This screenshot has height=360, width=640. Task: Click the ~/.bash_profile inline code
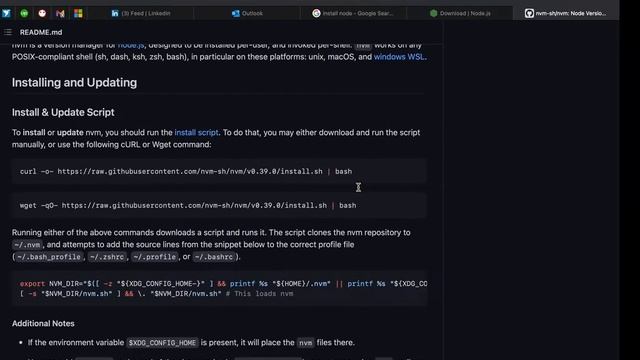click(49, 257)
